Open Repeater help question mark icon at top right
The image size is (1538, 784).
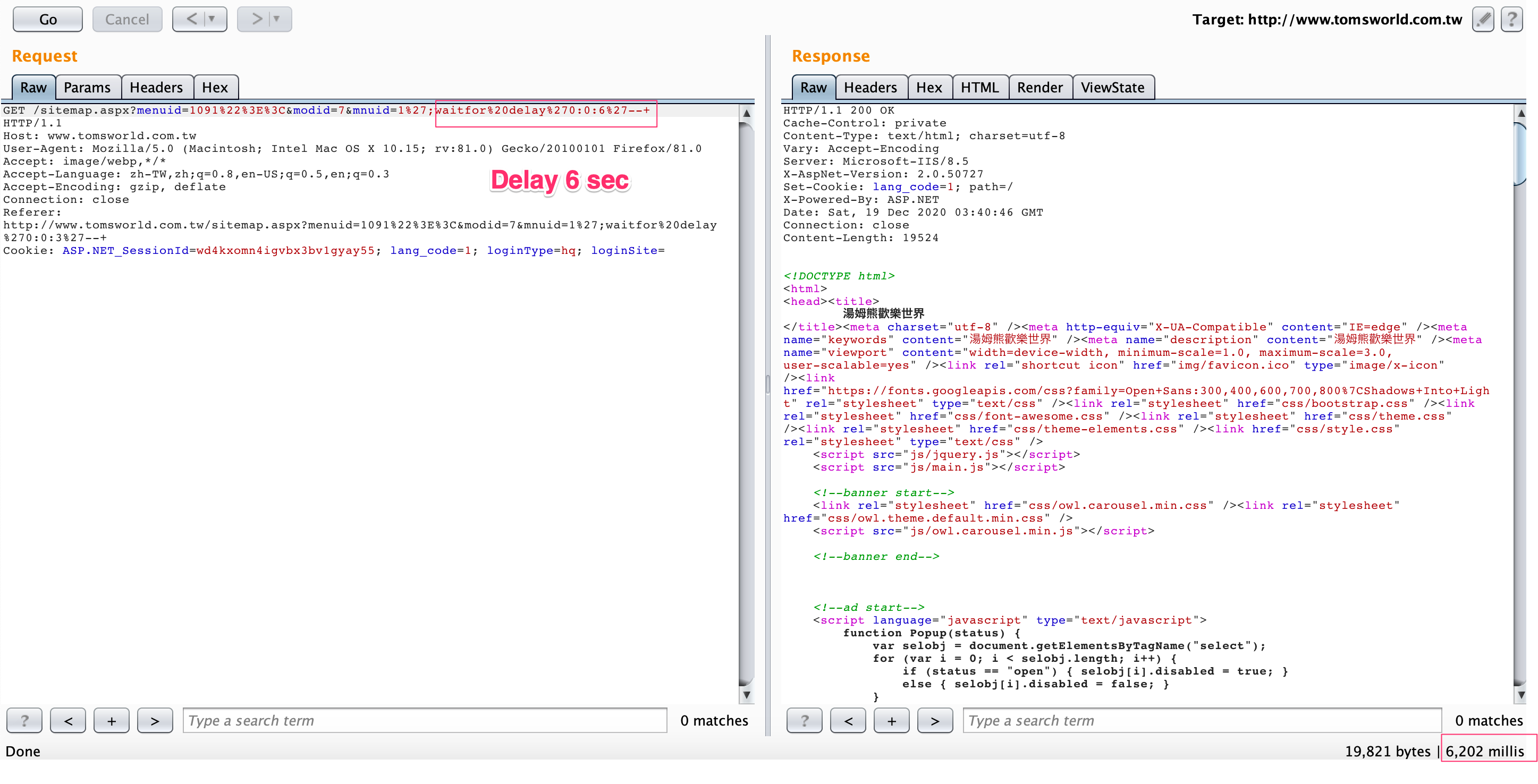tap(1512, 19)
